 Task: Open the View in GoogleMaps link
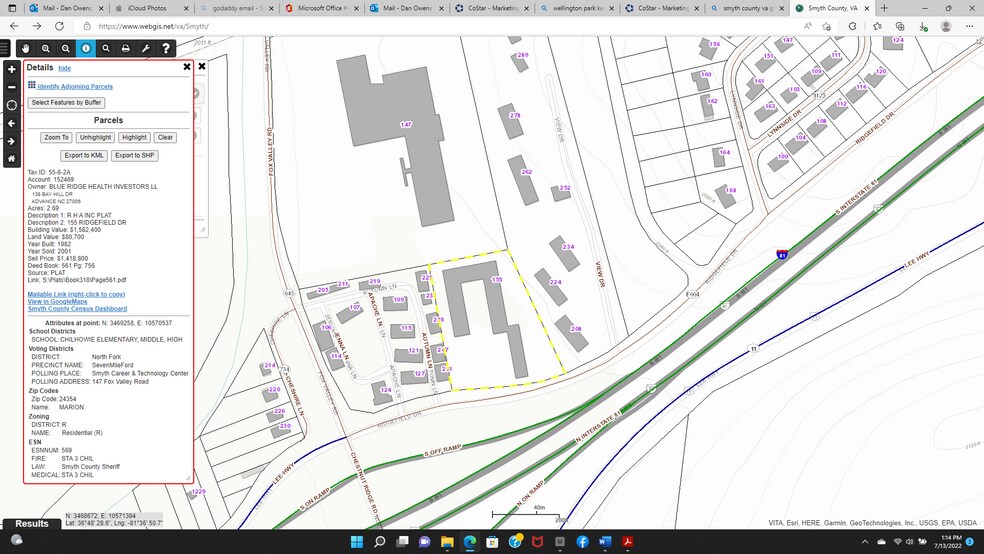pos(57,301)
